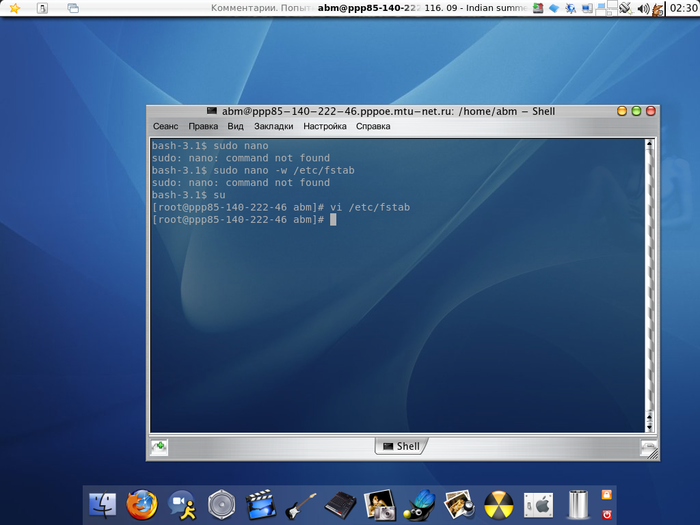Image resolution: width=700 pixels, height=525 pixels.
Task: Select the Shell session tab
Action: pyautogui.click(x=401, y=446)
